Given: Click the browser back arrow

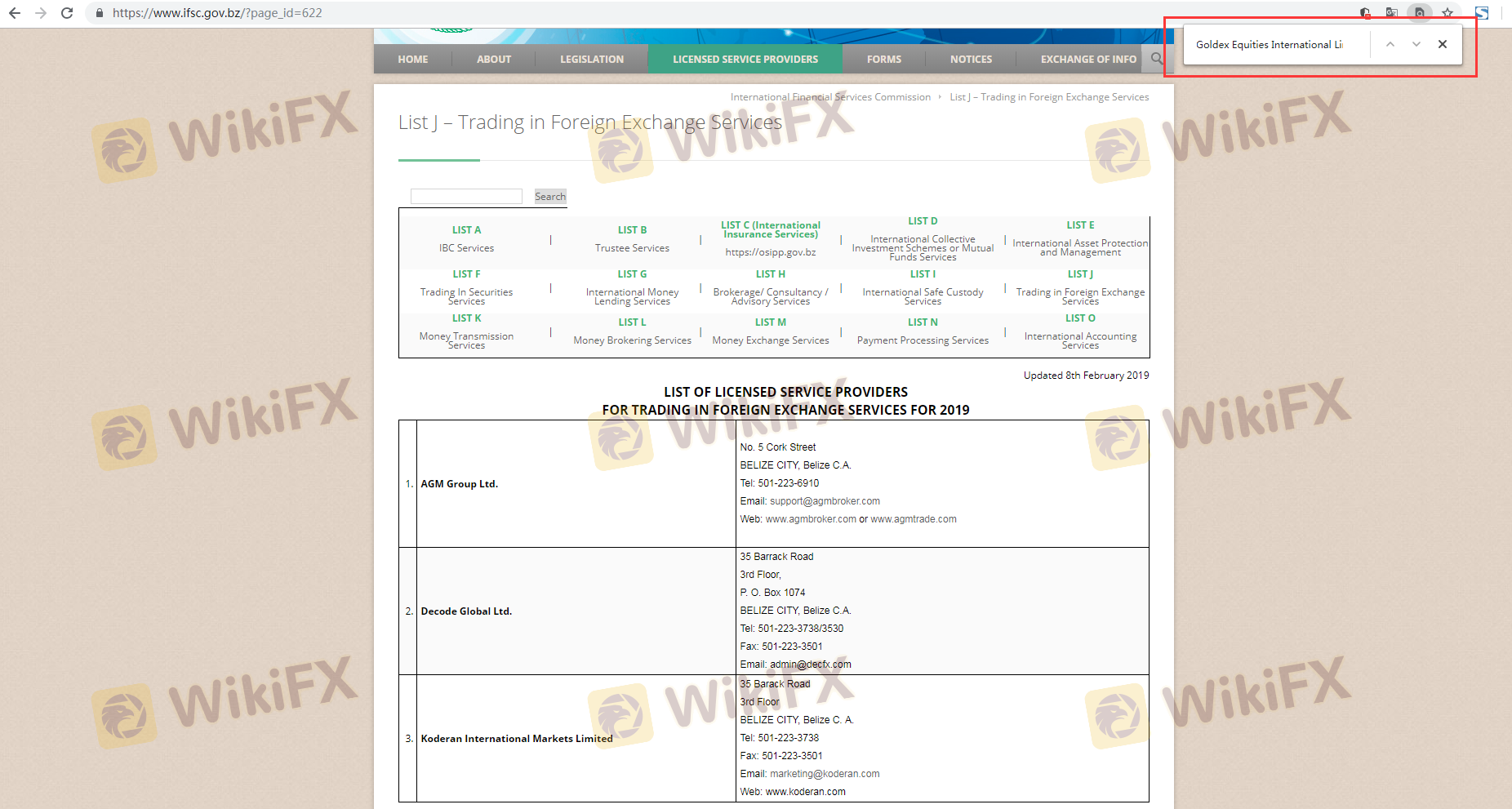Looking at the screenshot, I should click(x=15, y=13).
